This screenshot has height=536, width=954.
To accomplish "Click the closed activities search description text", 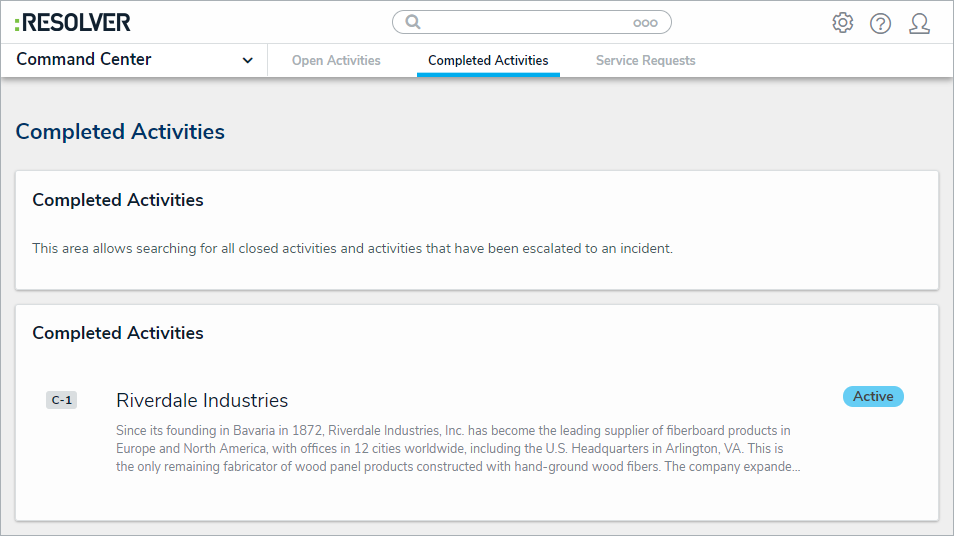I will (352, 248).
